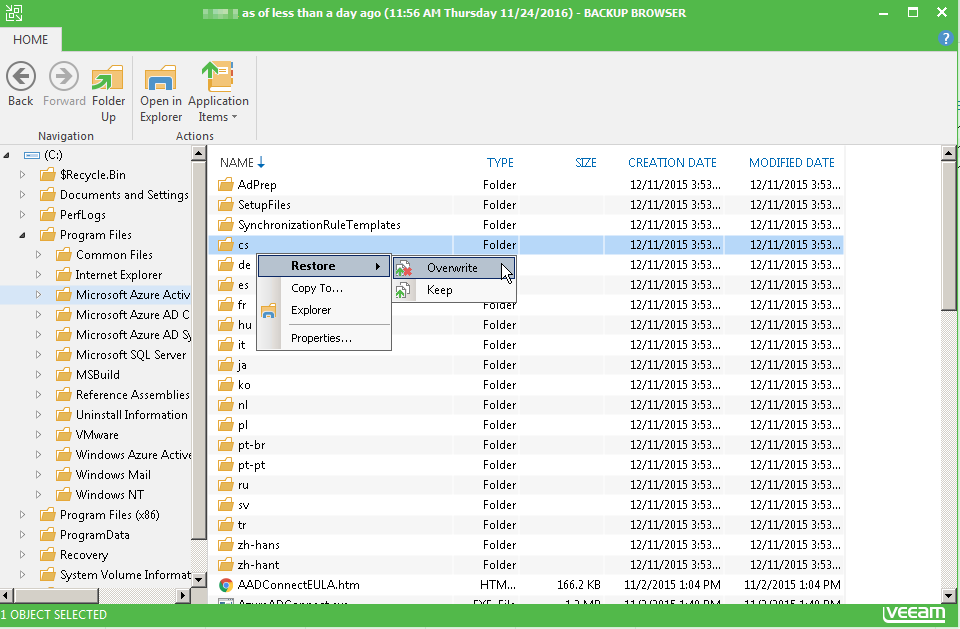This screenshot has height=629, width=960.
Task: Go Folder Up in the ribbon
Action: pyautogui.click(x=108, y=92)
